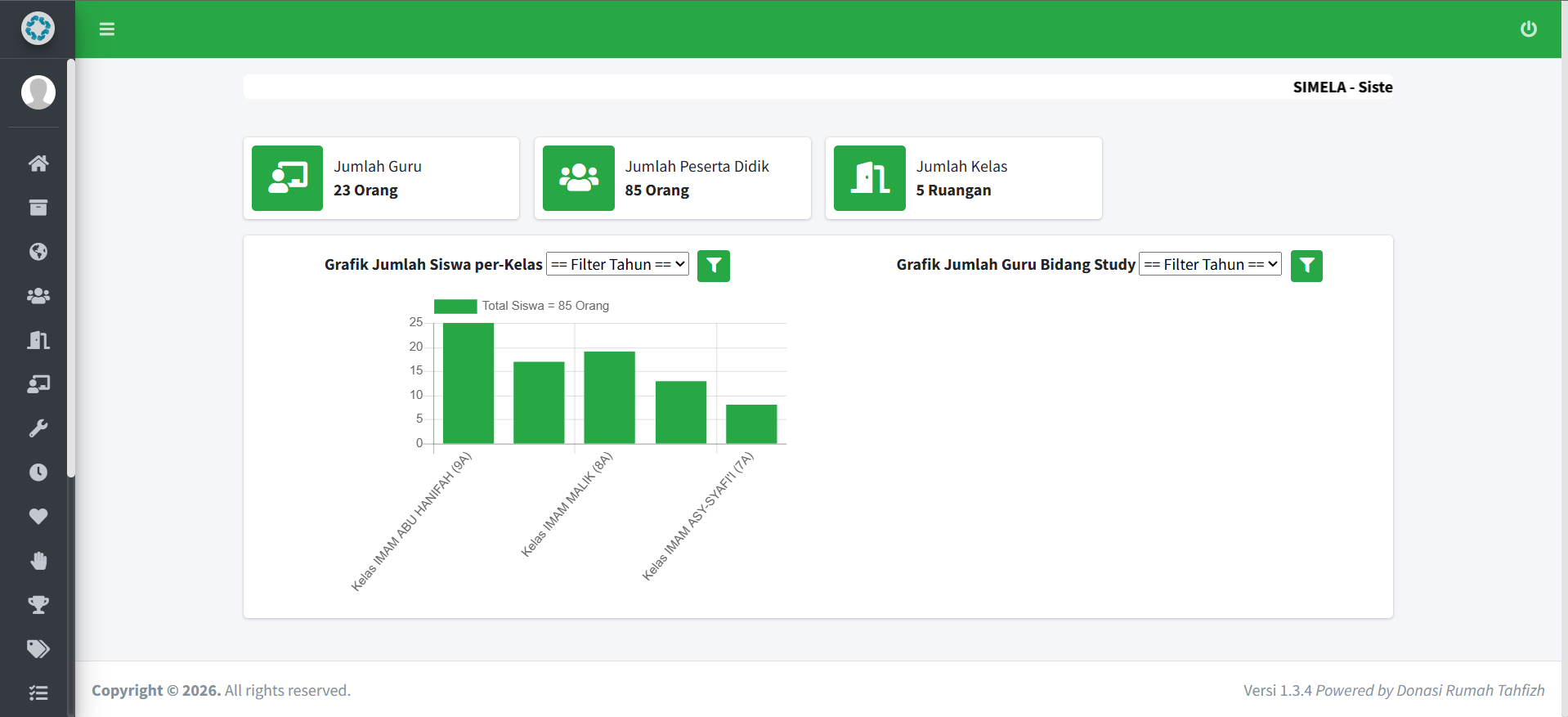The width and height of the screenshot is (1568, 717).
Task: Apply filter button for Guru Bidang Study chart
Action: [1306, 266]
